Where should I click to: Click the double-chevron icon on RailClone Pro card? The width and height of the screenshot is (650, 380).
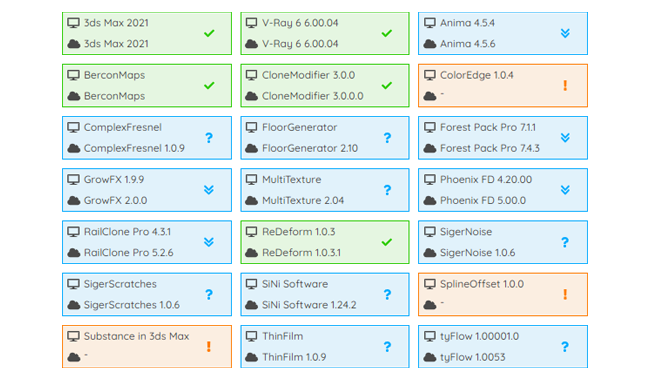coord(209,242)
